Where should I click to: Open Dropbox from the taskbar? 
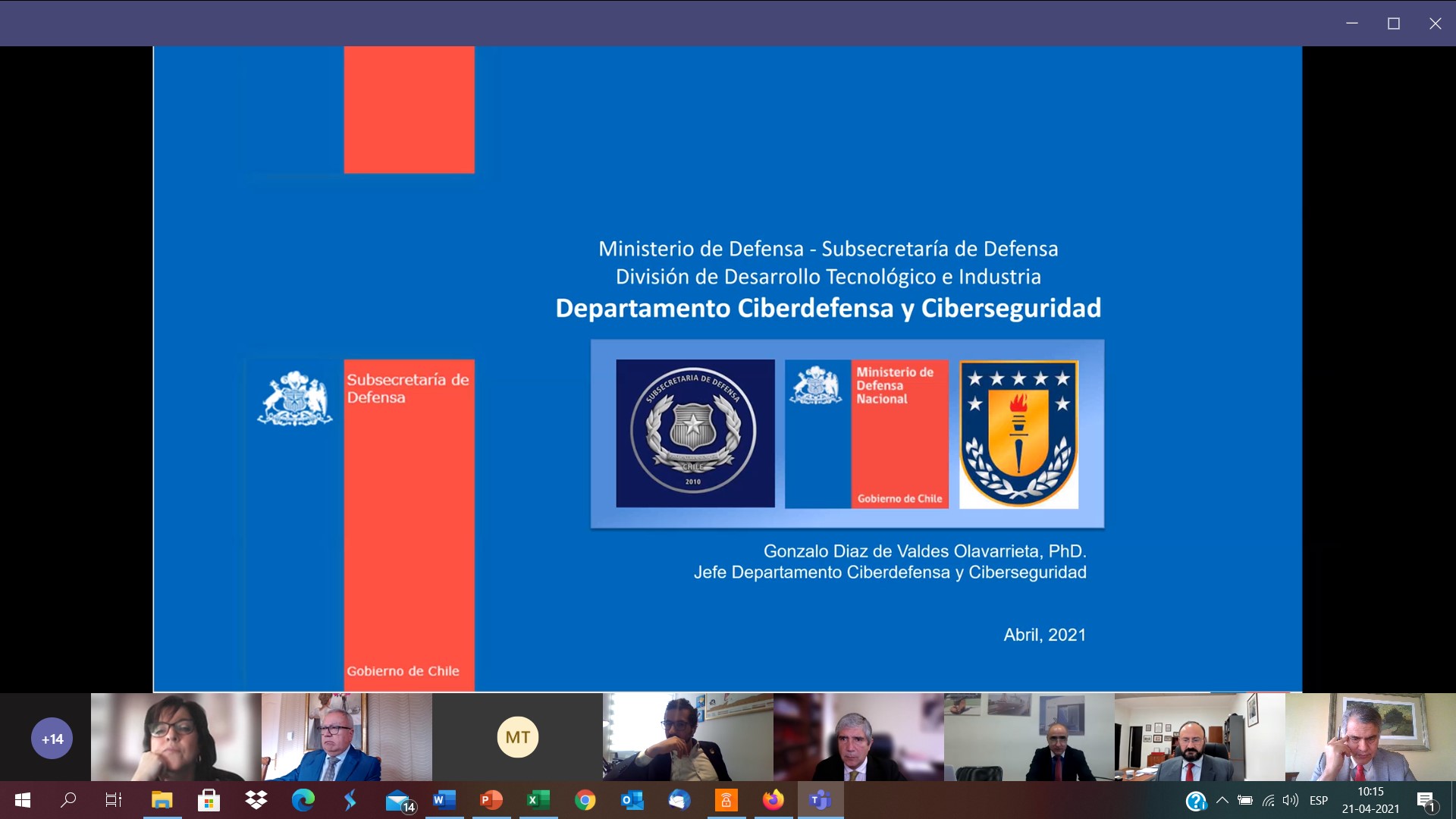click(256, 800)
